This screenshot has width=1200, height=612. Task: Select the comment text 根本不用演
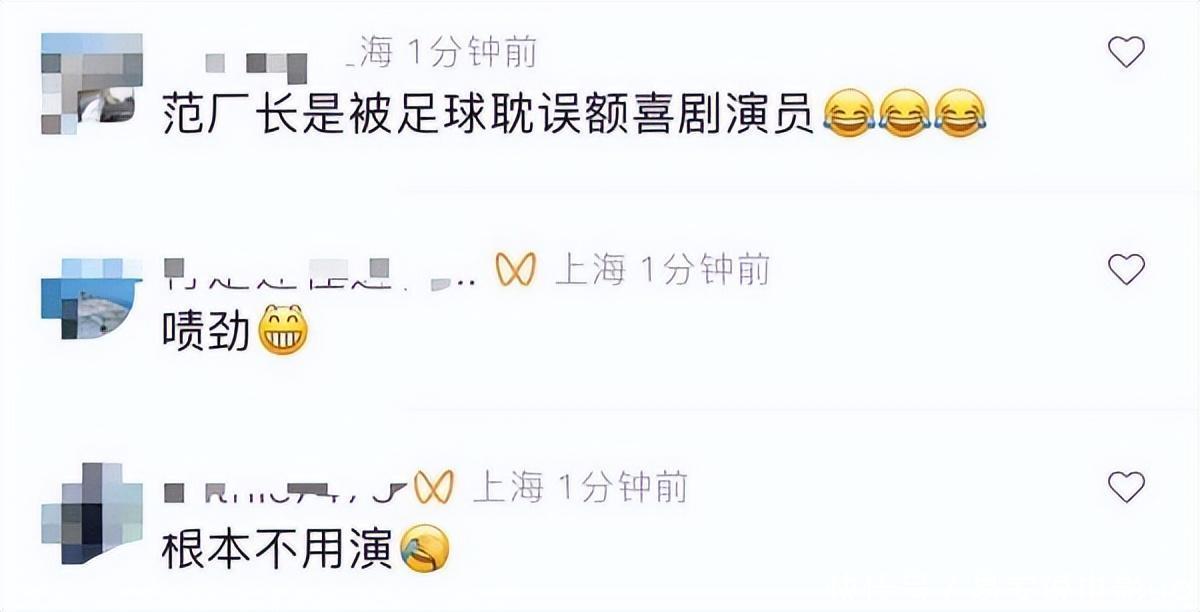pyautogui.click(x=277, y=551)
